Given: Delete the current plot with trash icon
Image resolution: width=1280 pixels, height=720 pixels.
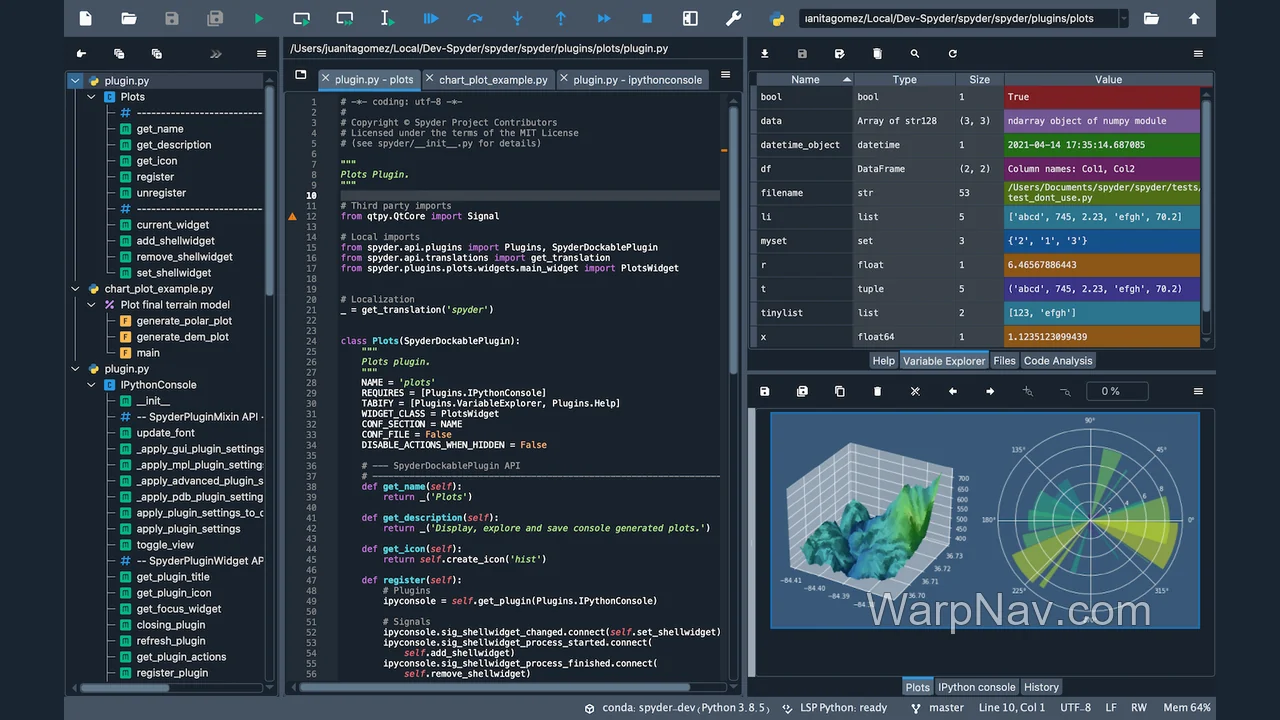Looking at the screenshot, I should pyautogui.click(x=877, y=391).
